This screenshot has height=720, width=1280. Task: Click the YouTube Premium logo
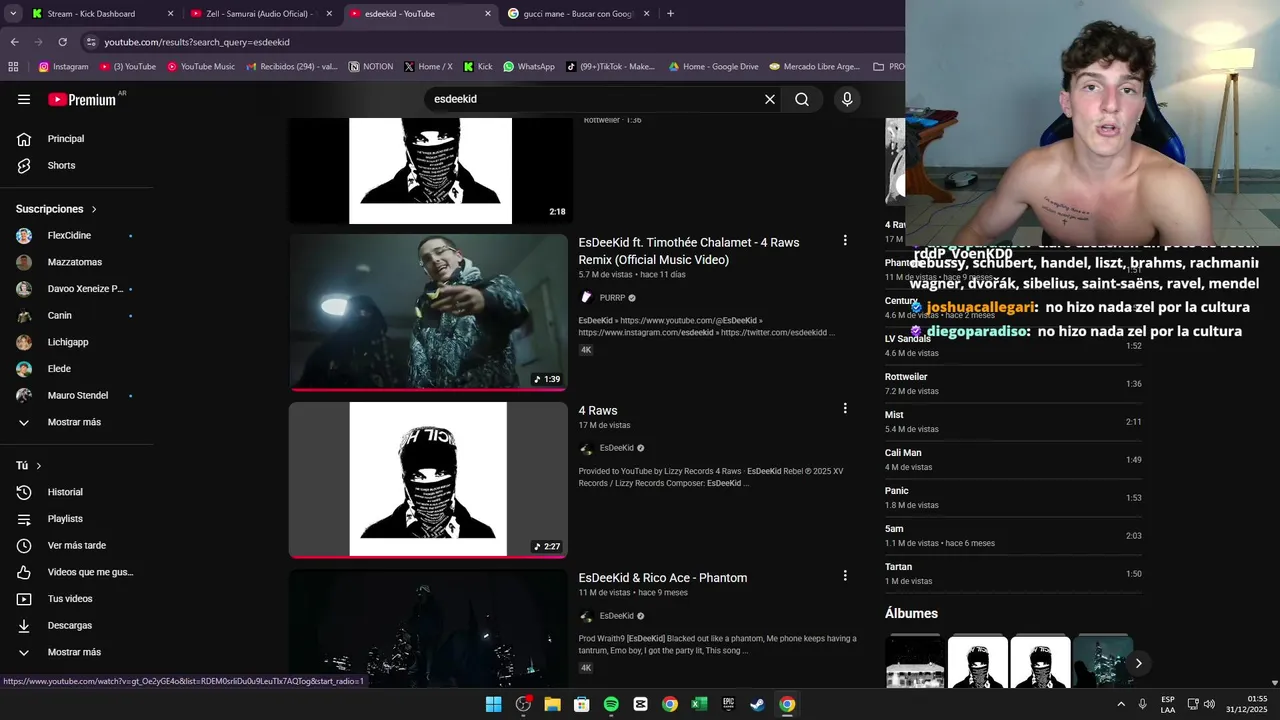(82, 99)
